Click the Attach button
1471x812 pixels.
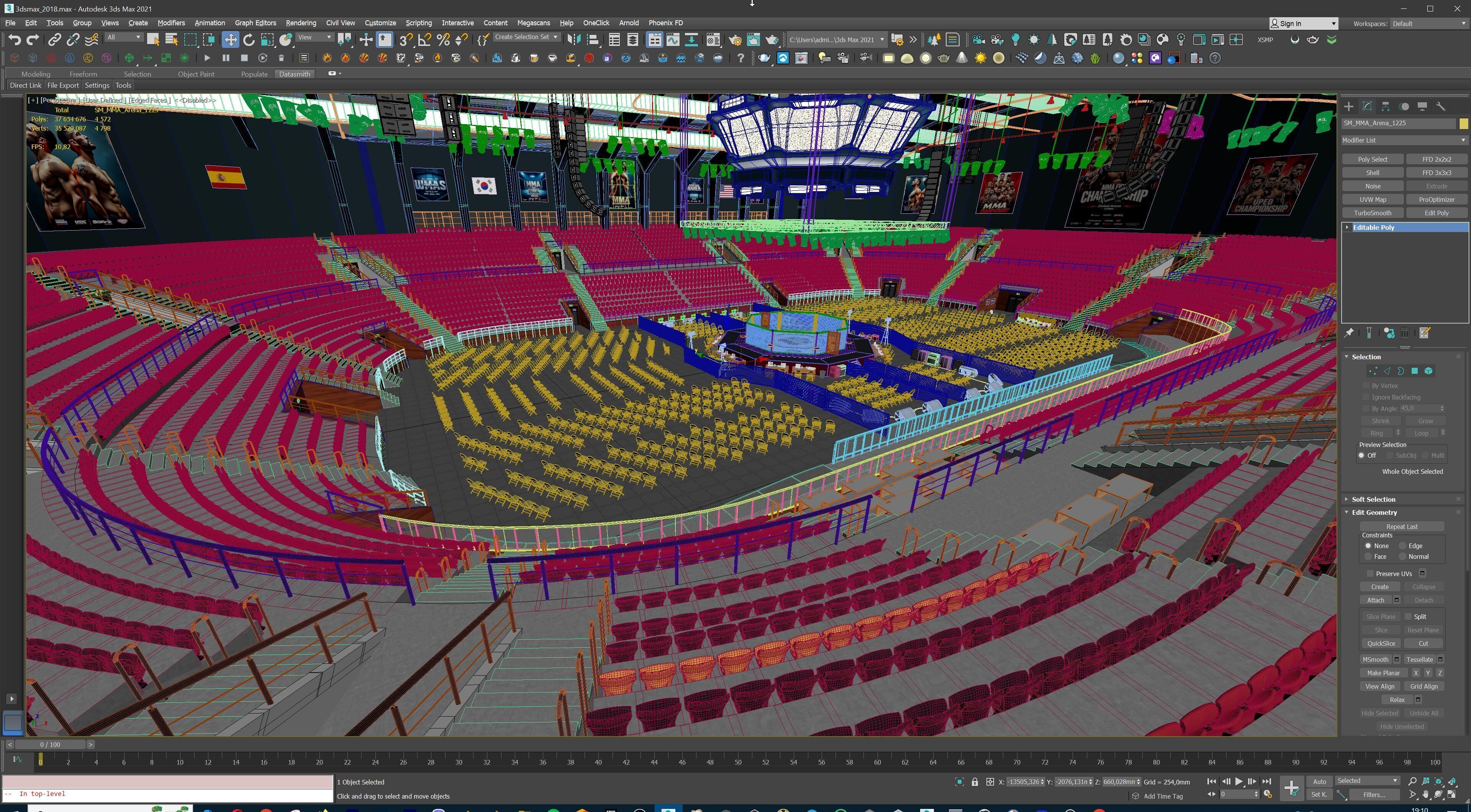pyautogui.click(x=1375, y=600)
